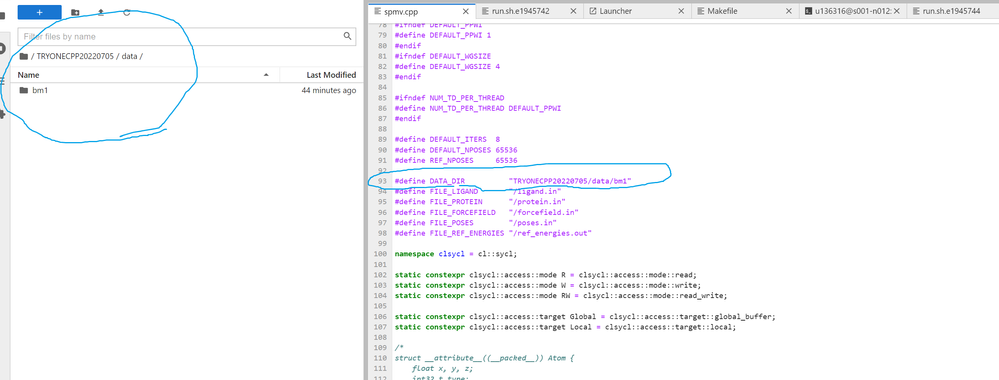Click the namespace clsycl line
Viewport: 999px width, 380px height.
click(x=456, y=253)
